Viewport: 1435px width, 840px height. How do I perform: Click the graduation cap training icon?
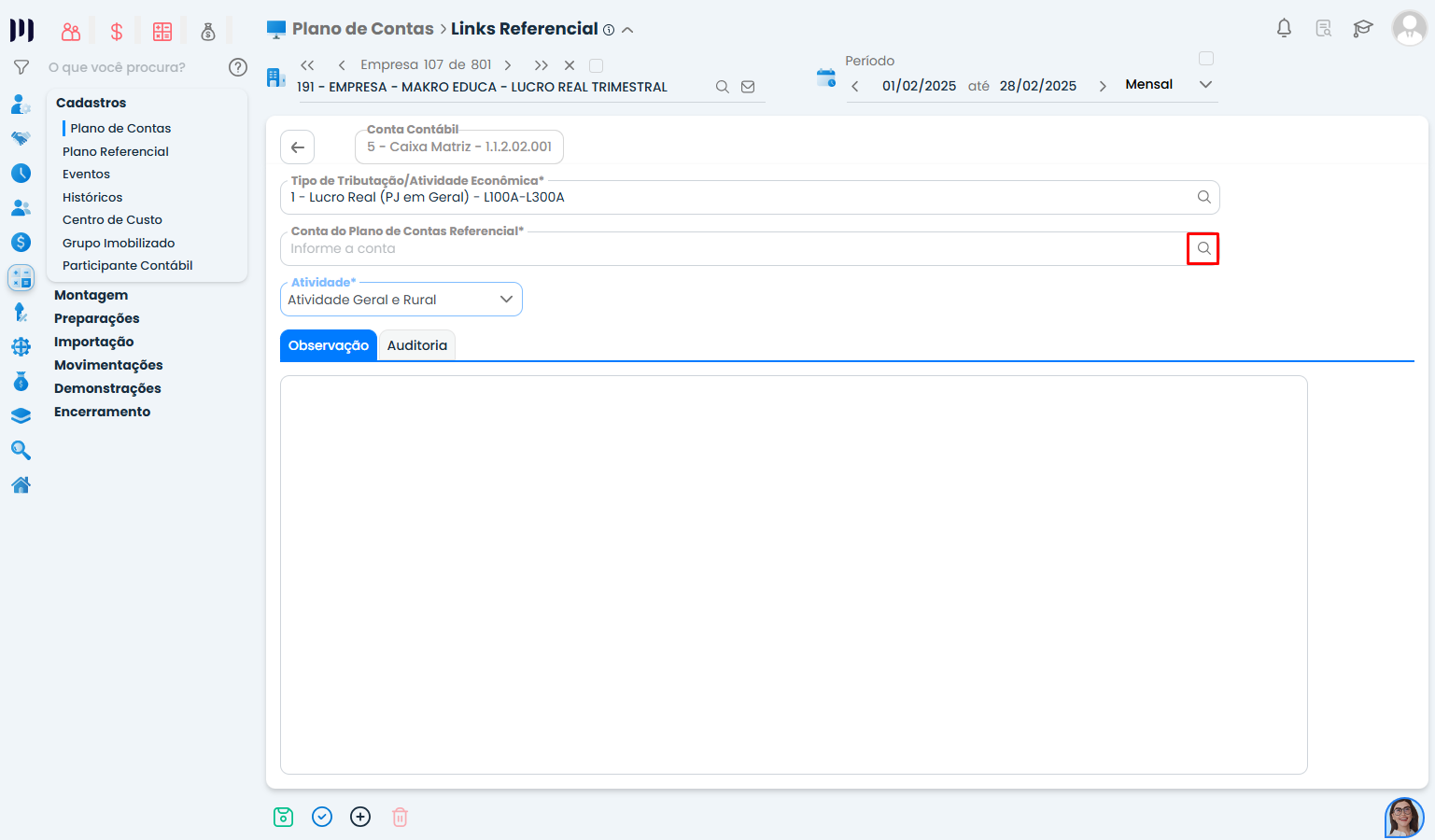(1362, 28)
